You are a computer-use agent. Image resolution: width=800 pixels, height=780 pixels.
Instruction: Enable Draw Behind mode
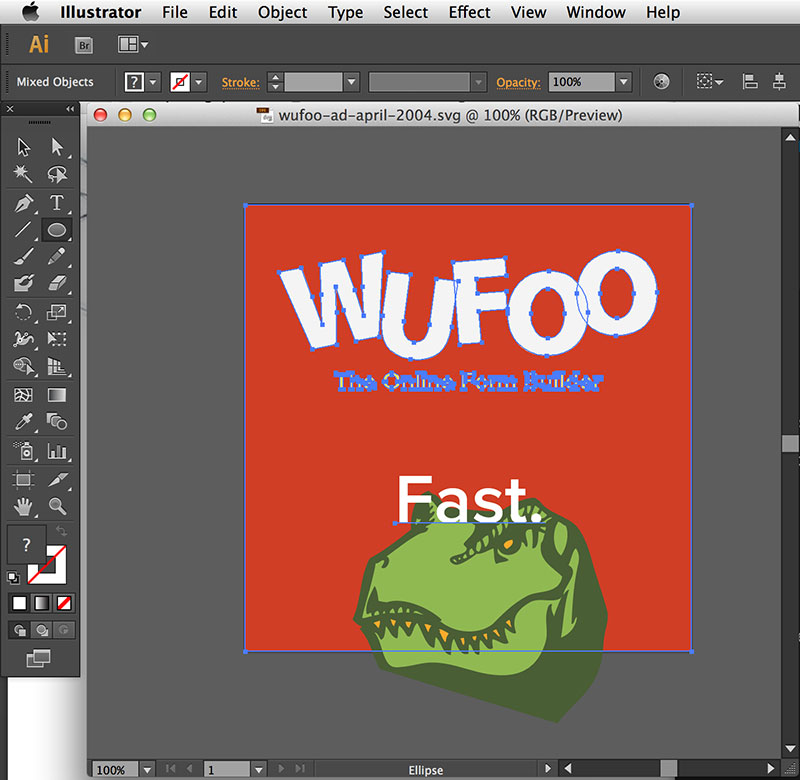click(x=42, y=631)
